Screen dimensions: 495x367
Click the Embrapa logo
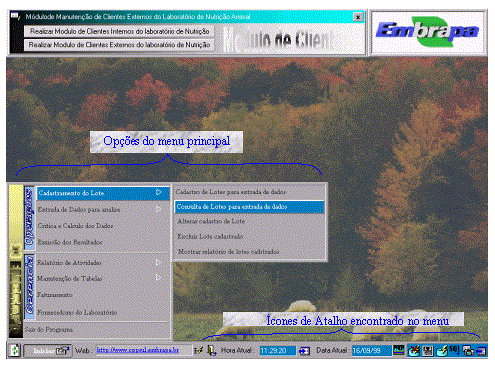click(x=428, y=32)
